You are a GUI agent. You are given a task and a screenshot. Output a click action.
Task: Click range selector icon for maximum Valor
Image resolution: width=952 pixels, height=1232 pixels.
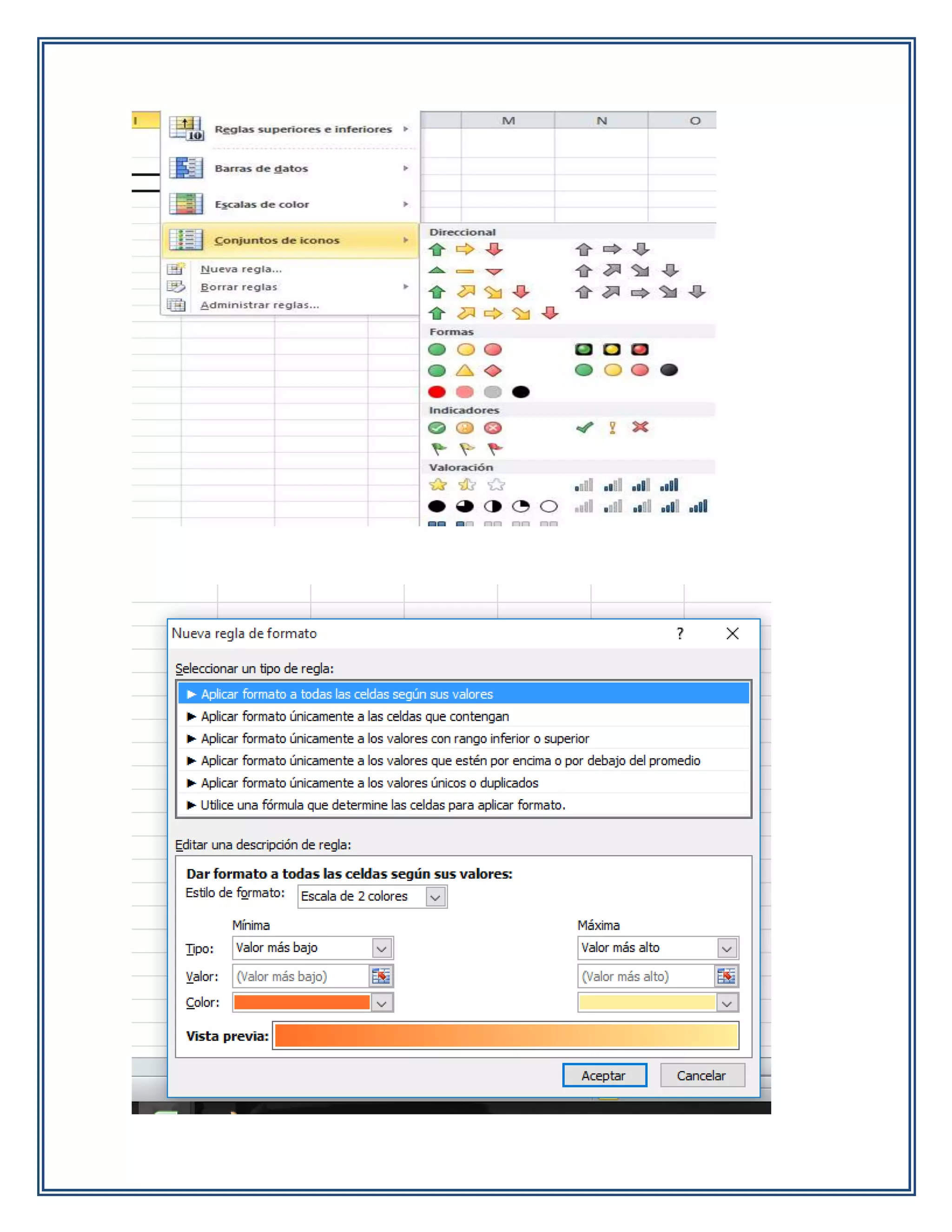[727, 976]
